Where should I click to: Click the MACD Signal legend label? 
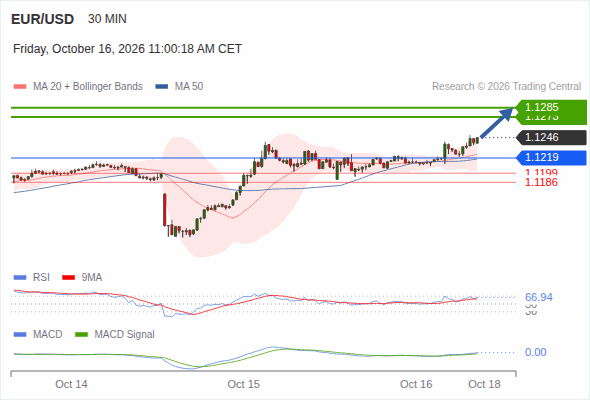(125, 335)
